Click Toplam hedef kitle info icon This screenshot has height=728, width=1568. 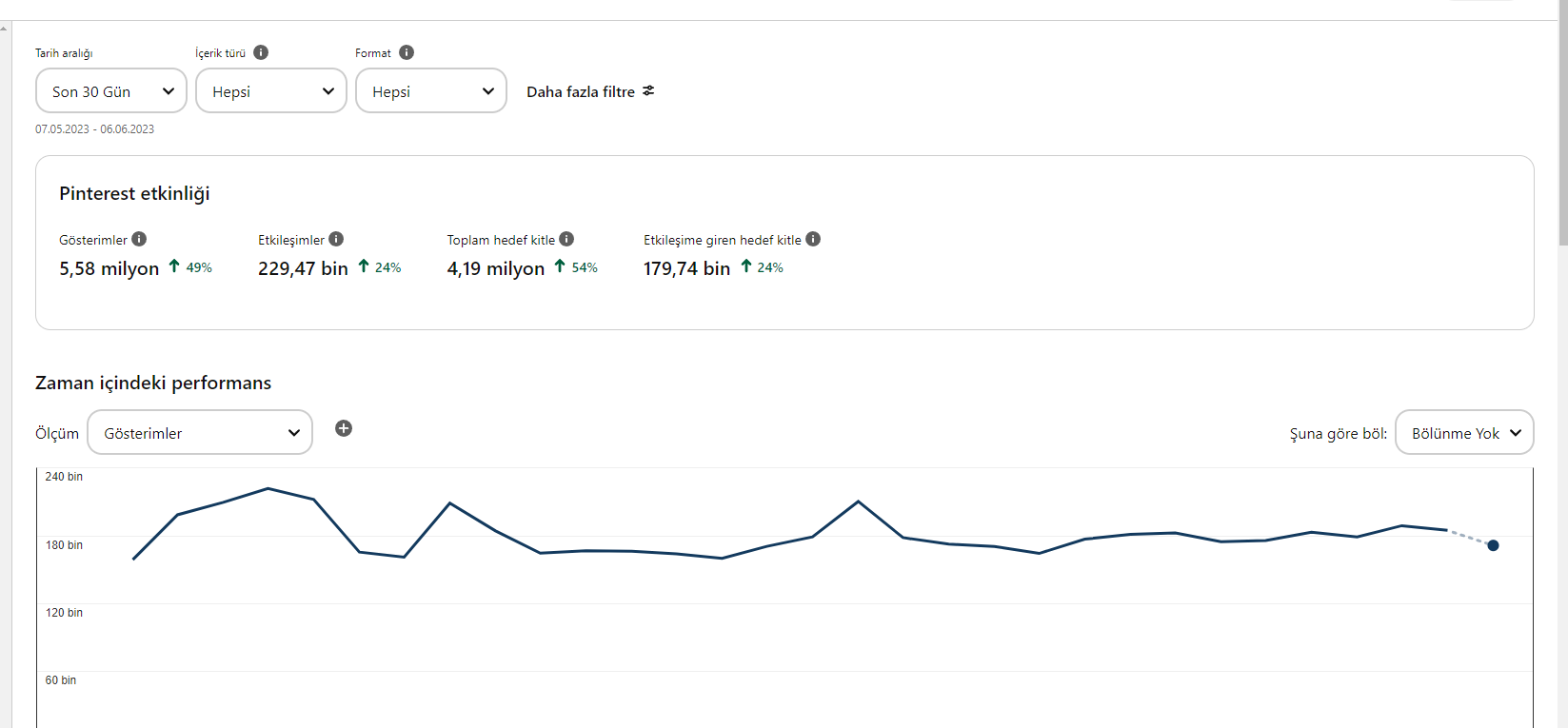point(566,239)
